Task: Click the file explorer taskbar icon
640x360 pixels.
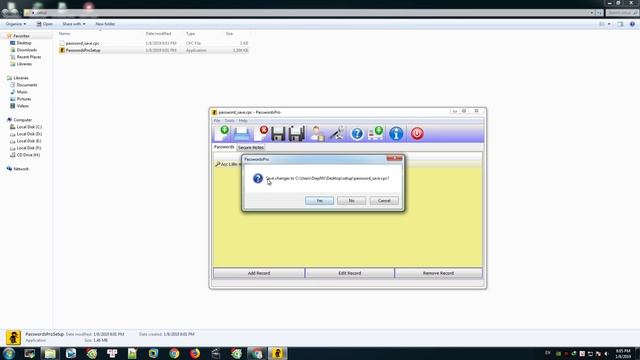Action: [x=50, y=353]
